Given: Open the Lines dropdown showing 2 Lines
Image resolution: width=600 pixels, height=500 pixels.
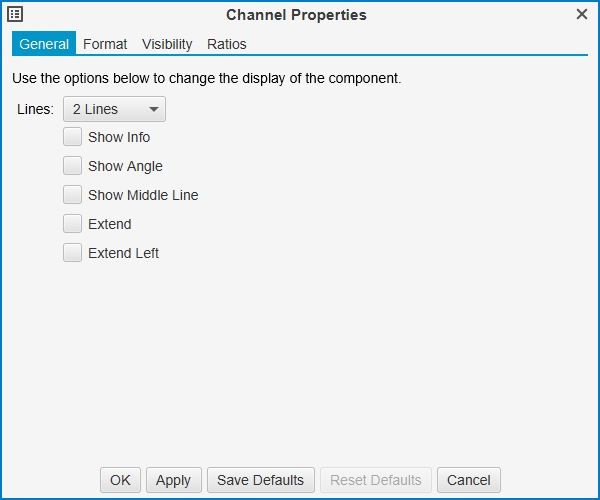Looking at the screenshot, I should pyautogui.click(x=114, y=109).
